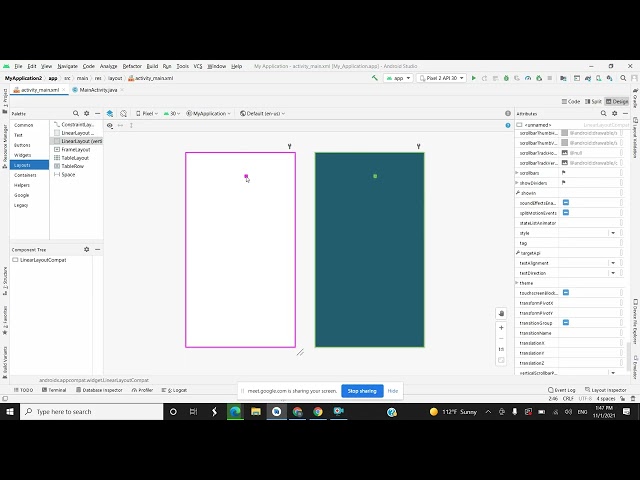Viewport: 640px width, 480px height.
Task: Click the scrollbarThumbHorizontal drawable swatch
Action: click(x=564, y=133)
